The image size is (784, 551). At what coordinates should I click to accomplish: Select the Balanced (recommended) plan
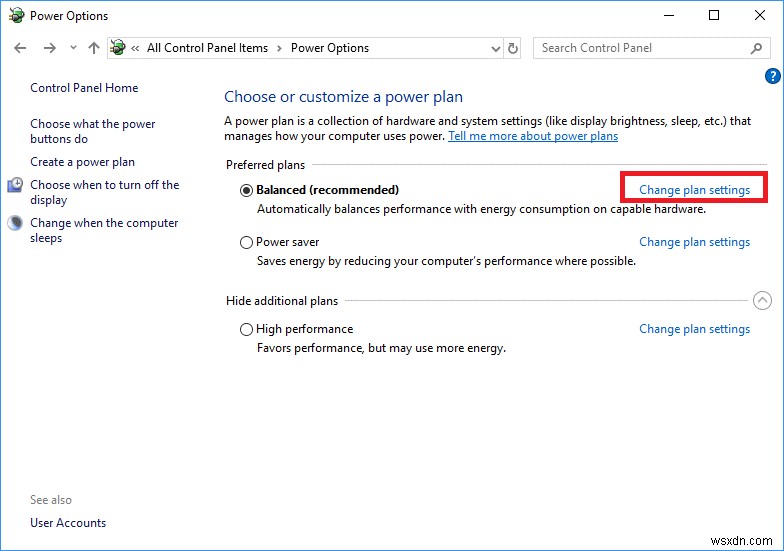click(x=246, y=190)
